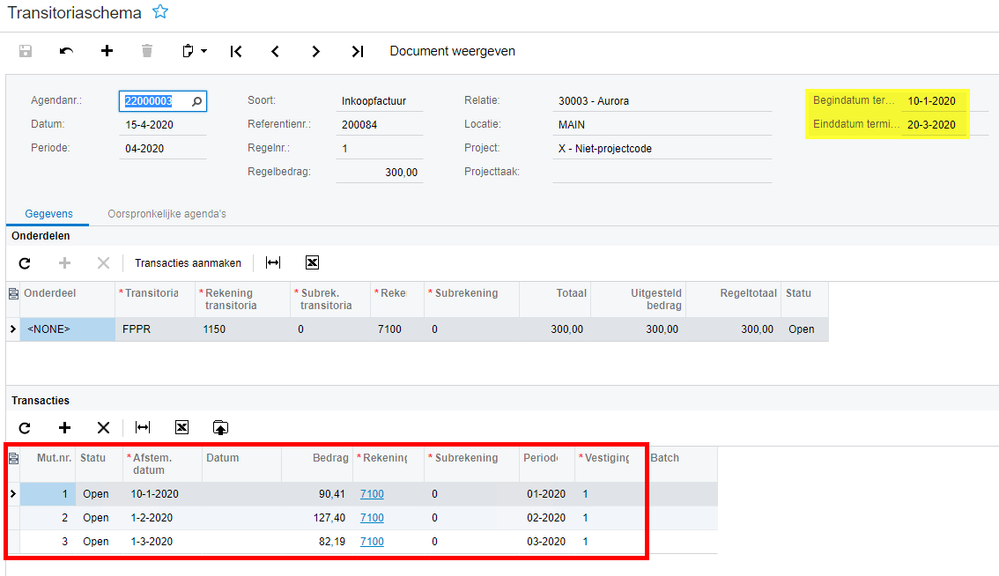Switch to Oorspronkelijke agenda's tab

click(x=167, y=214)
